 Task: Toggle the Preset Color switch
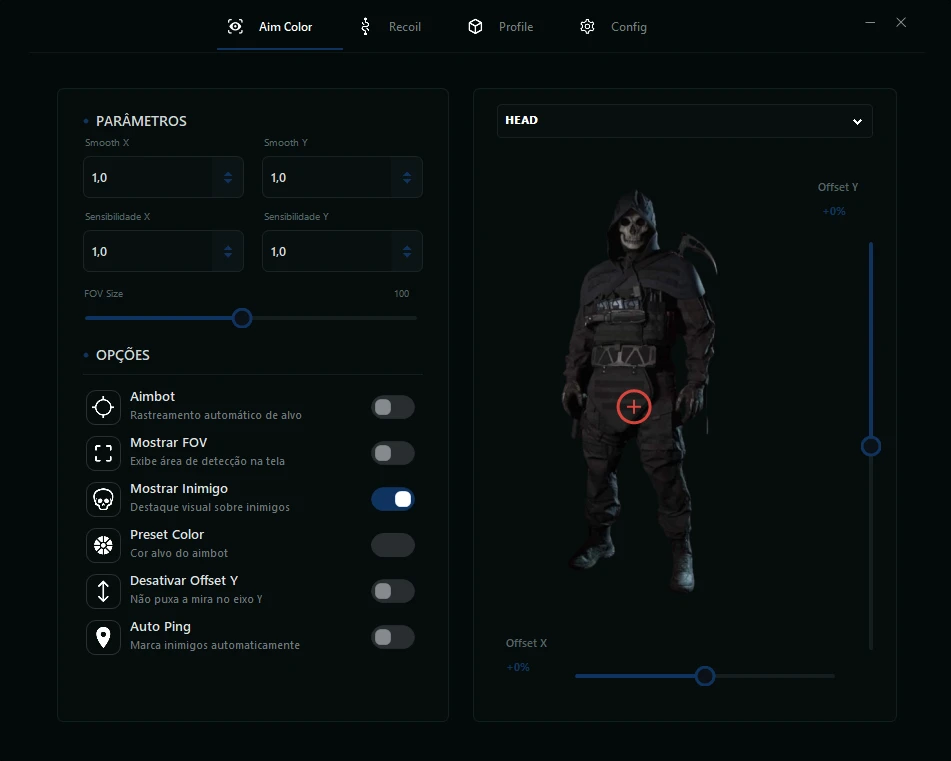(x=393, y=545)
